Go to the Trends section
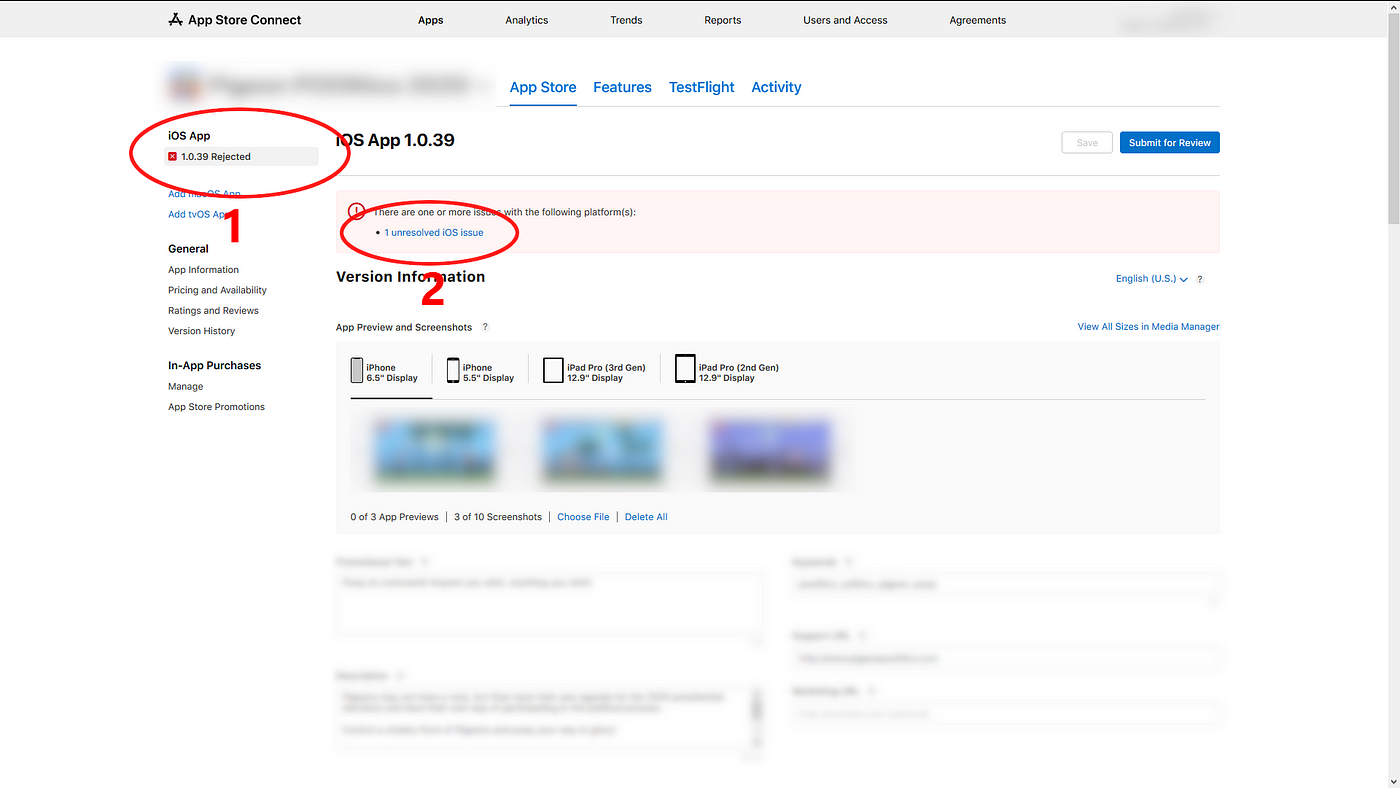This screenshot has height=788, width=1400. tap(626, 20)
